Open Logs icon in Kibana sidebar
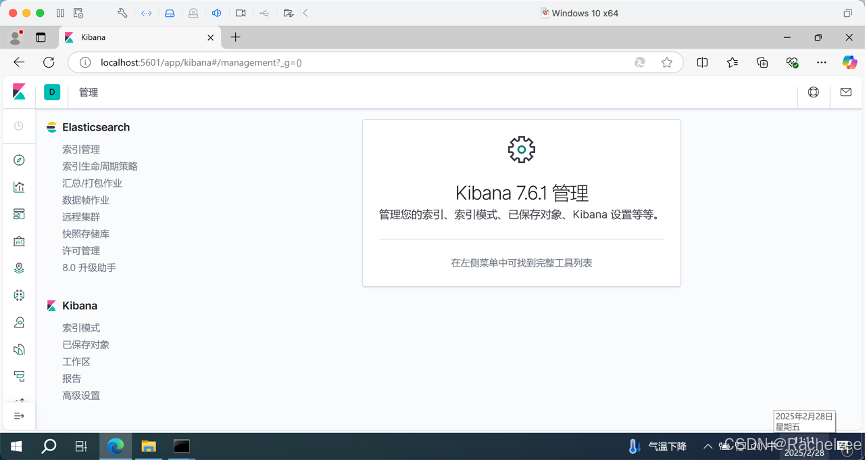The width and height of the screenshot is (866, 460). pyautogui.click(x=19, y=350)
